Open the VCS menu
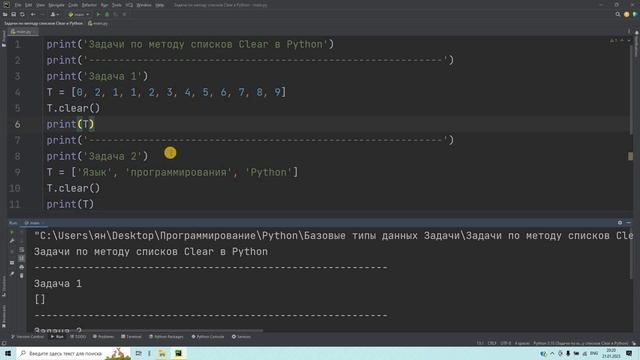The image size is (640, 360). (129, 5)
